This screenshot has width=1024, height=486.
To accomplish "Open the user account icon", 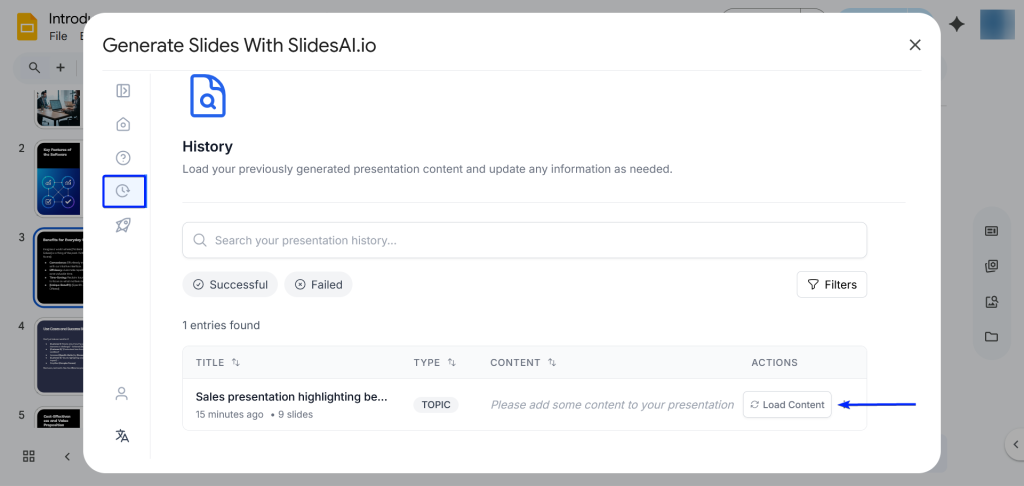I will [122, 393].
